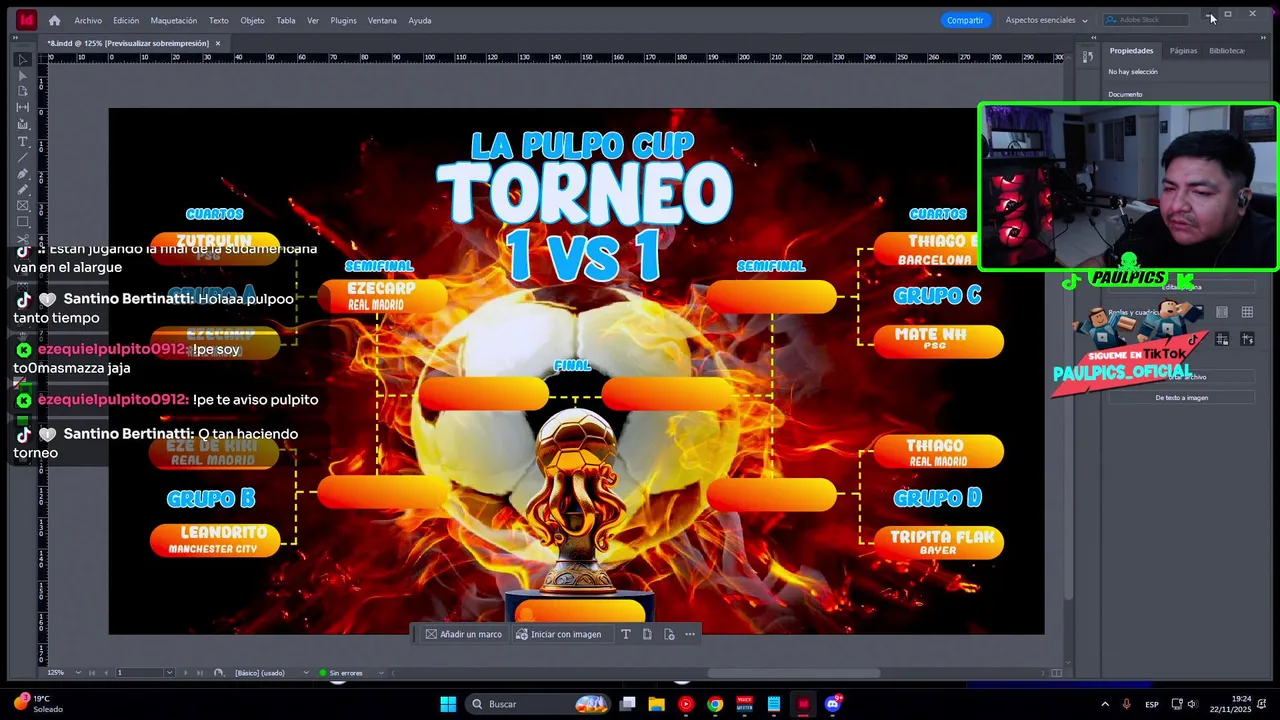This screenshot has width=1280, height=720.
Task: Open the page number dropdown
Action: coord(169,673)
